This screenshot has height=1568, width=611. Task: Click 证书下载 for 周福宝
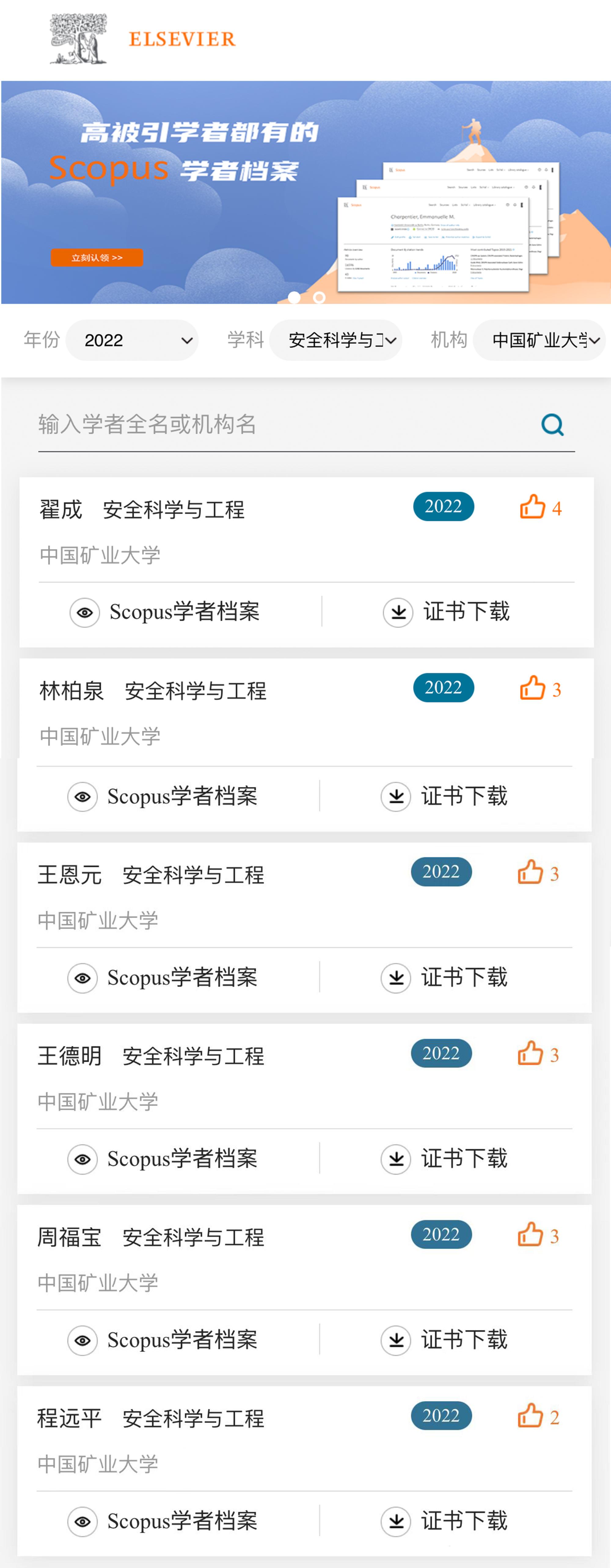pyautogui.click(x=464, y=1340)
